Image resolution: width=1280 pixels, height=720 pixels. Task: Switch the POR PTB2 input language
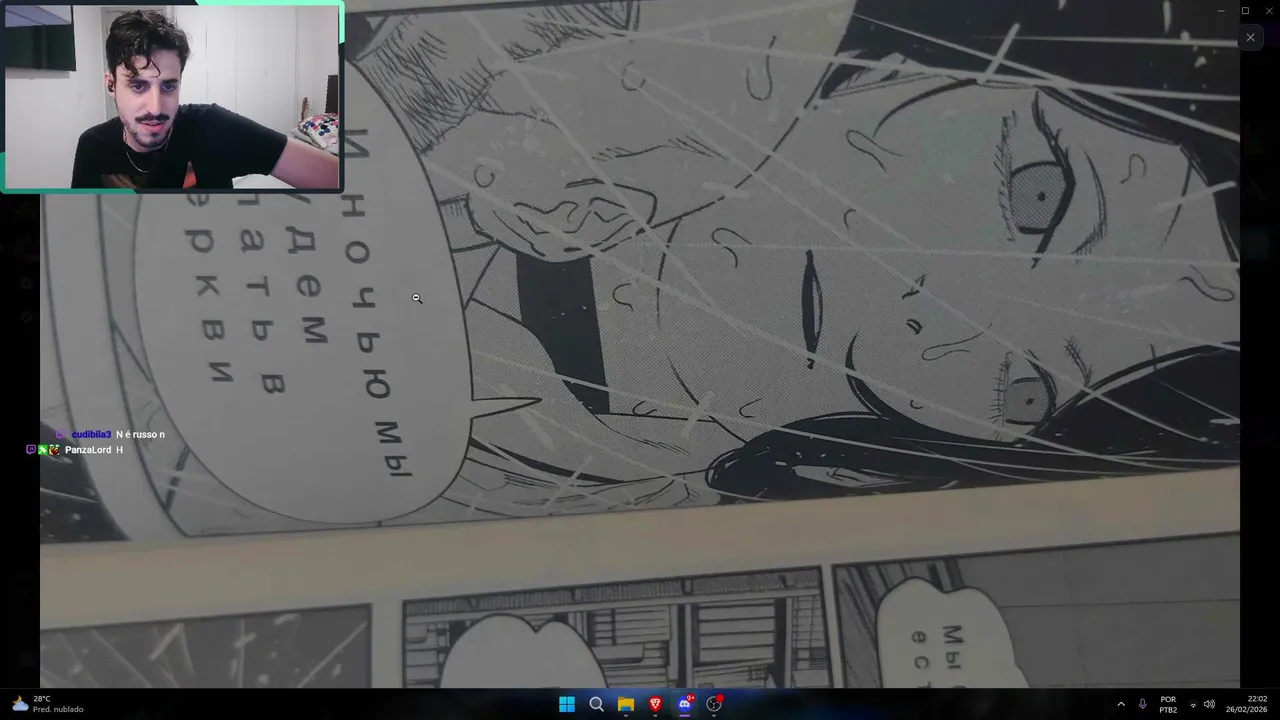click(x=1168, y=704)
